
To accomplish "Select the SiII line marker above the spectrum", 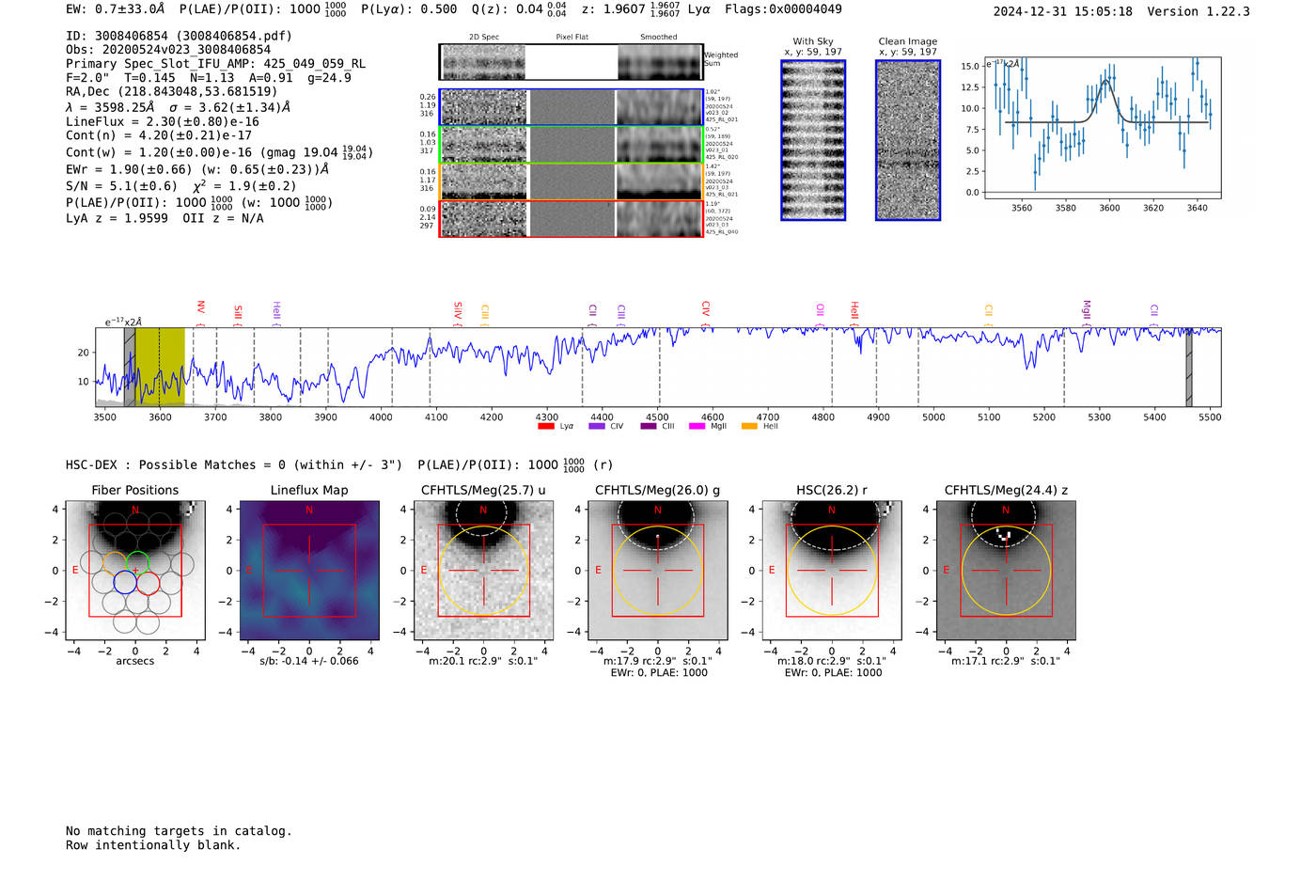I will pyautogui.click(x=238, y=316).
